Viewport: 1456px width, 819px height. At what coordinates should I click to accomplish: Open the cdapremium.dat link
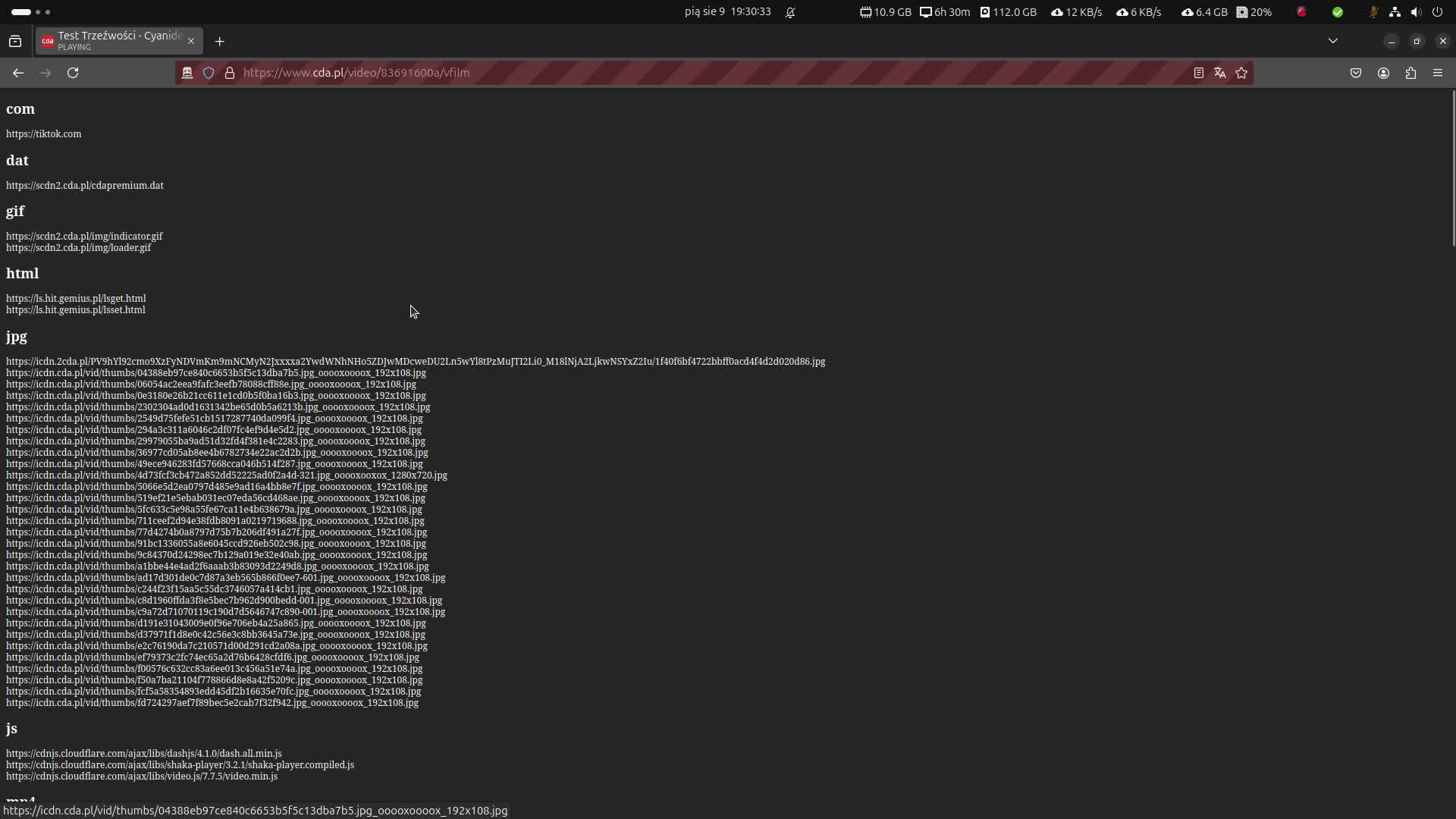pos(85,186)
